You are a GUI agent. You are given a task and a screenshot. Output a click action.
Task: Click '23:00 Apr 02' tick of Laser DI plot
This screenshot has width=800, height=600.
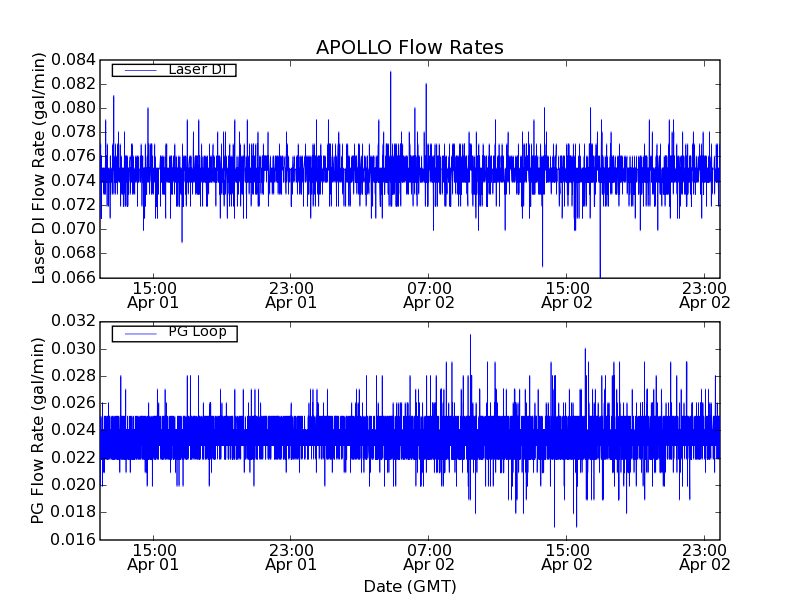pos(705,296)
